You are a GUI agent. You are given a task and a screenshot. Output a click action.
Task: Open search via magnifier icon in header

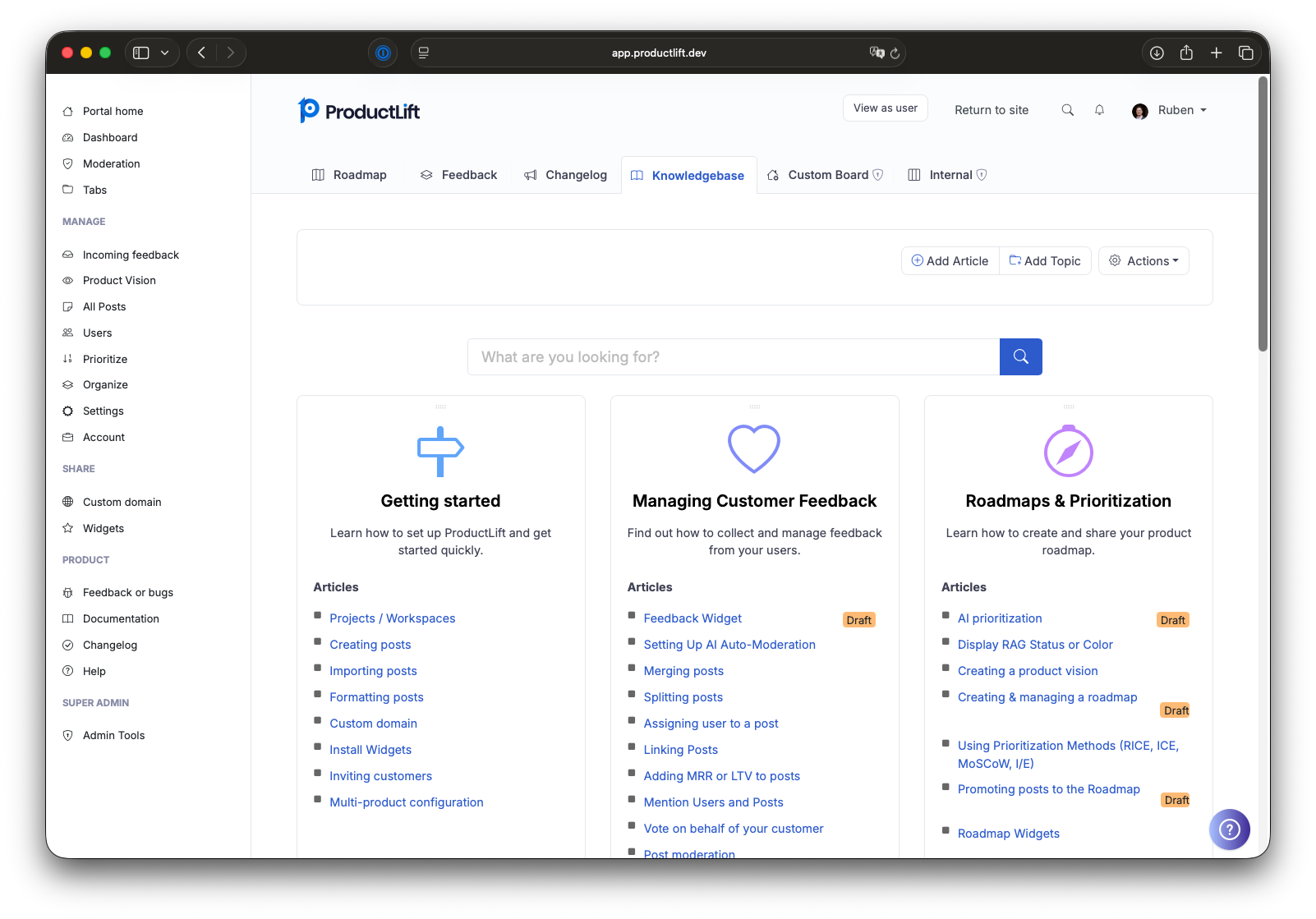coord(1067,110)
